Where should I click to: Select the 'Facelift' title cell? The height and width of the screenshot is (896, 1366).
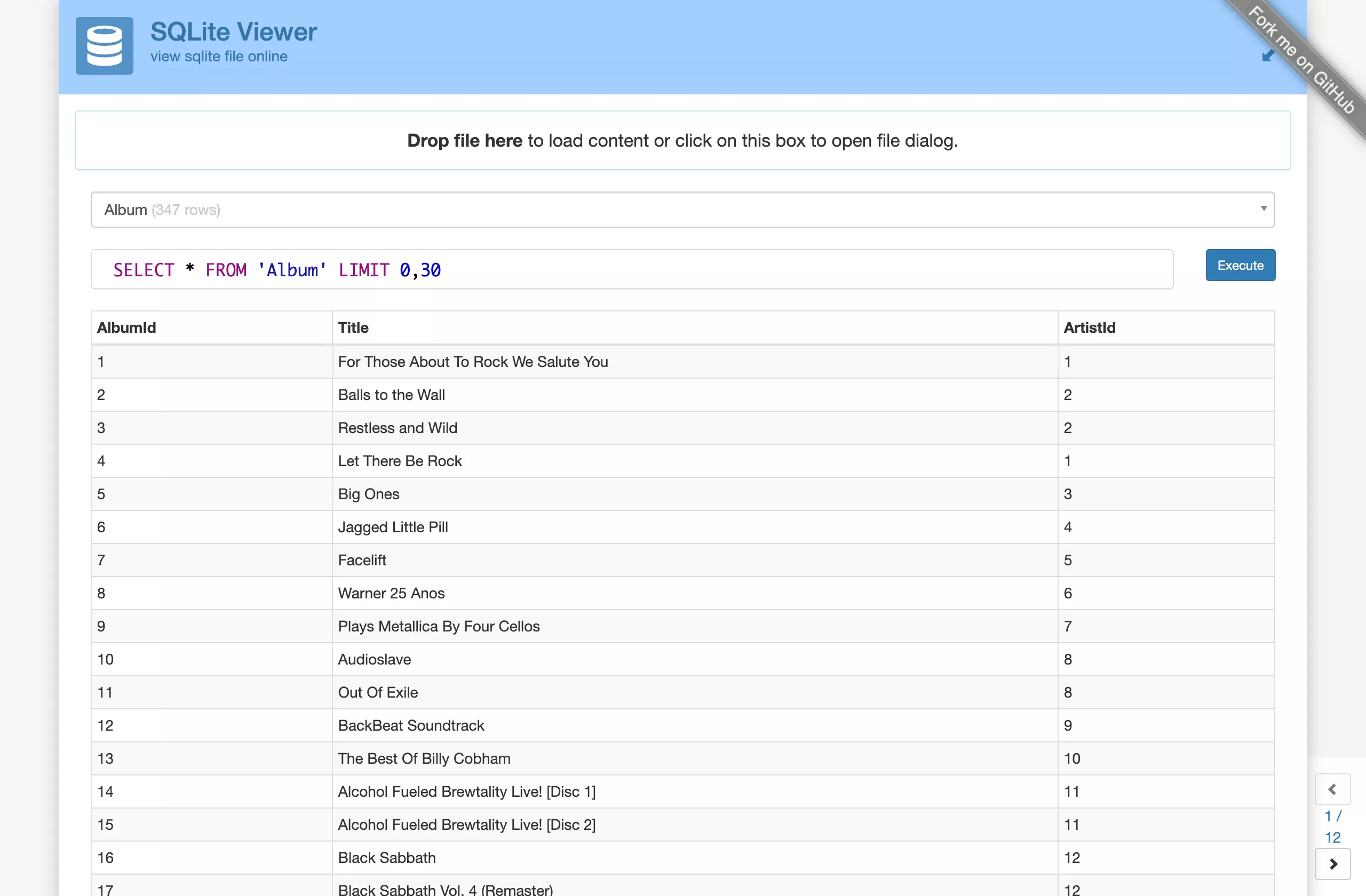pyautogui.click(x=695, y=561)
